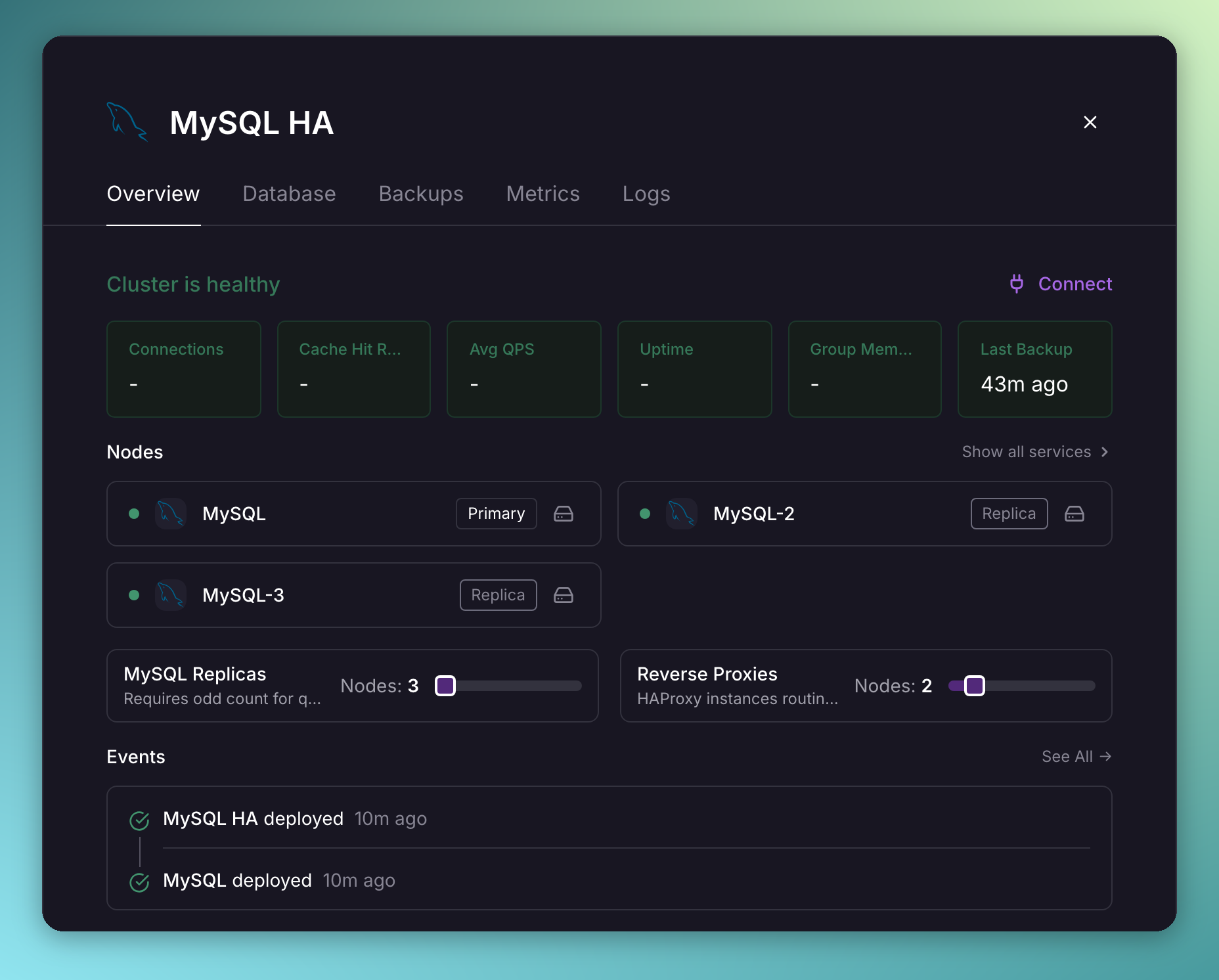Select the MySQL node name text
The image size is (1219, 980).
pyautogui.click(x=234, y=514)
